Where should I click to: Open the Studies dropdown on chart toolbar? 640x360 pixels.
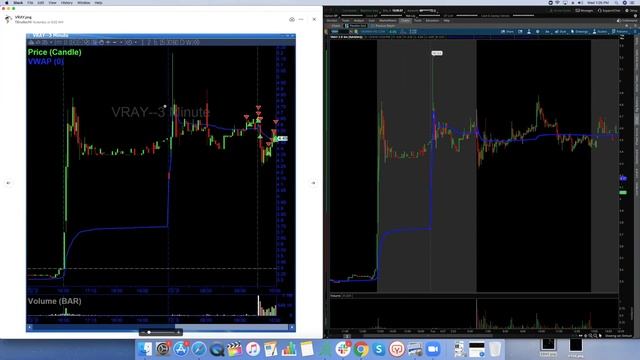point(600,31)
